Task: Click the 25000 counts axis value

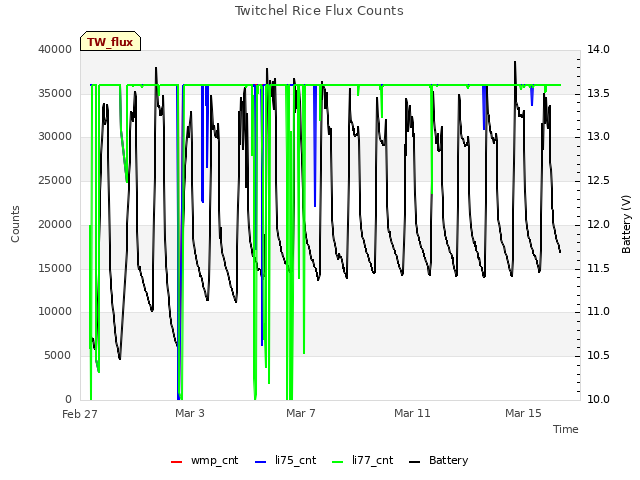Action: point(55,180)
